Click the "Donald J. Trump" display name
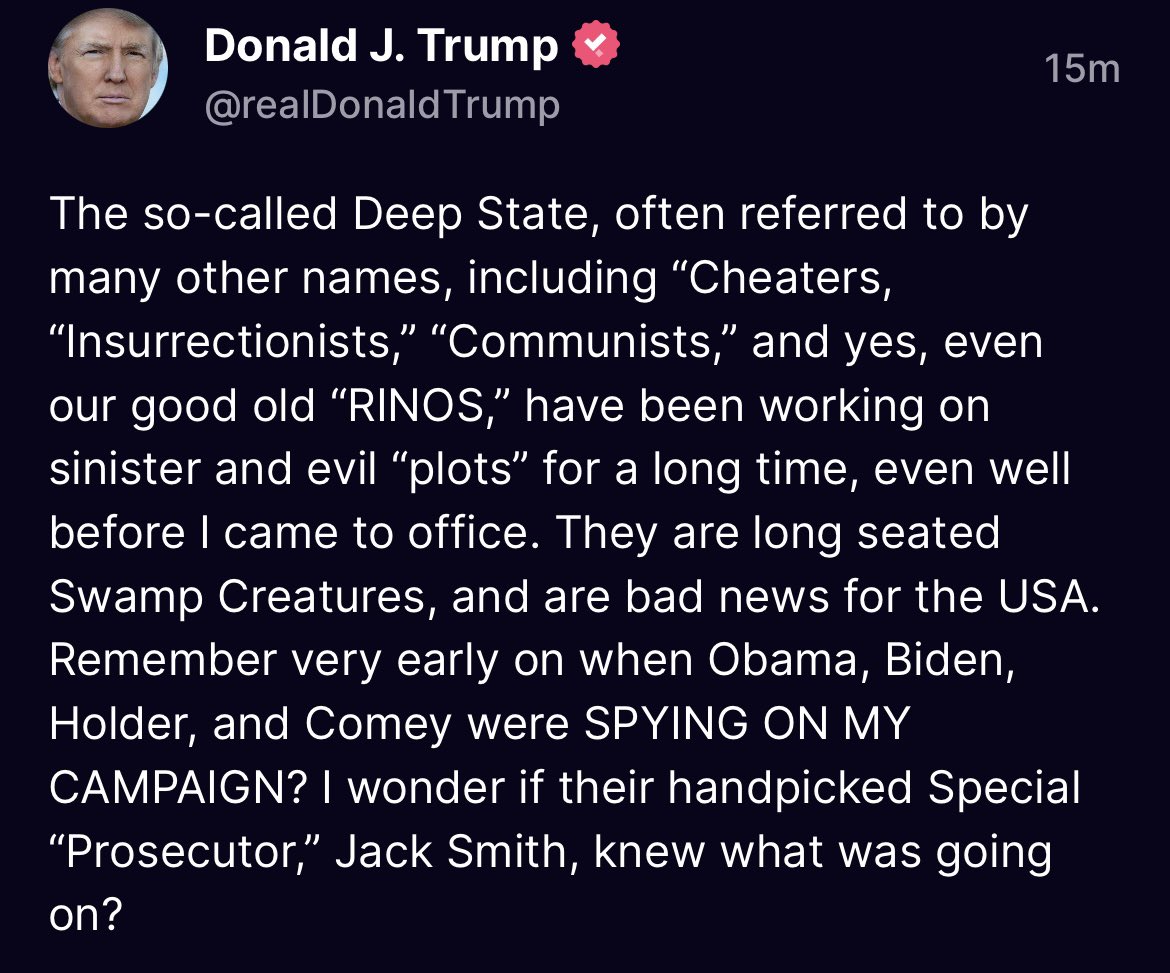The height and width of the screenshot is (973, 1170). click(x=381, y=47)
